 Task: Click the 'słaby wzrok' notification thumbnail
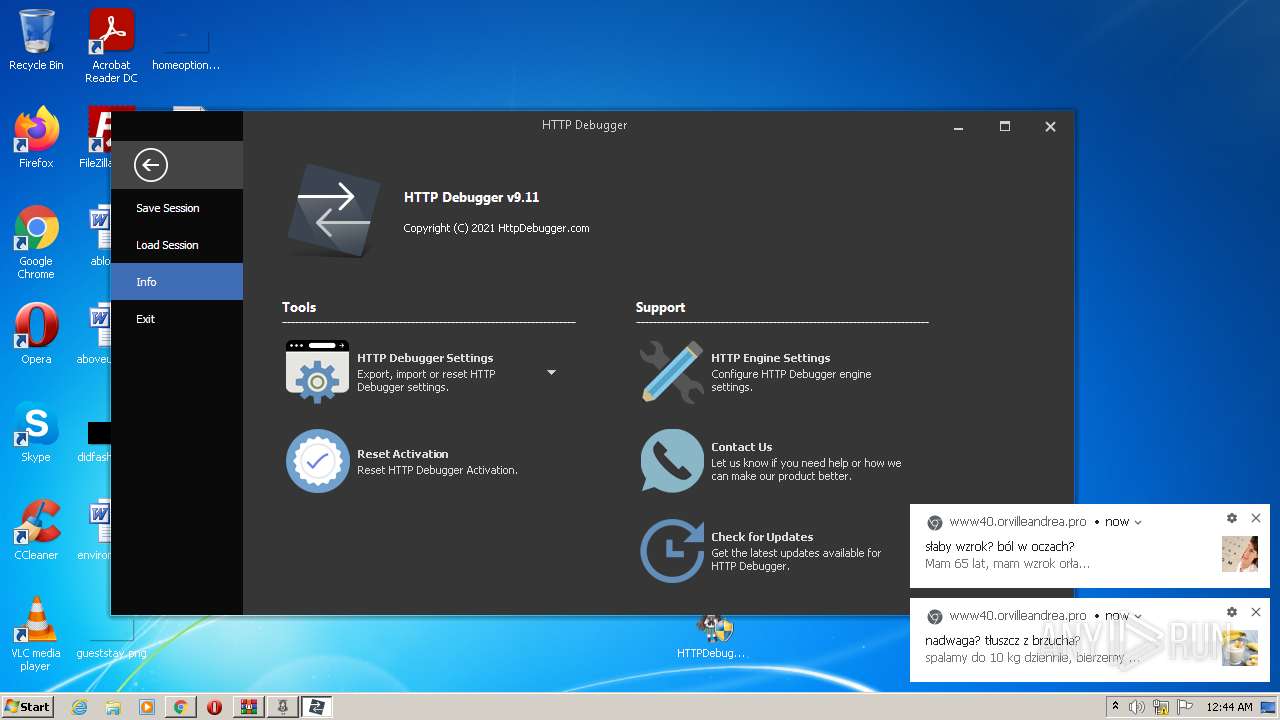pyautogui.click(x=1240, y=554)
